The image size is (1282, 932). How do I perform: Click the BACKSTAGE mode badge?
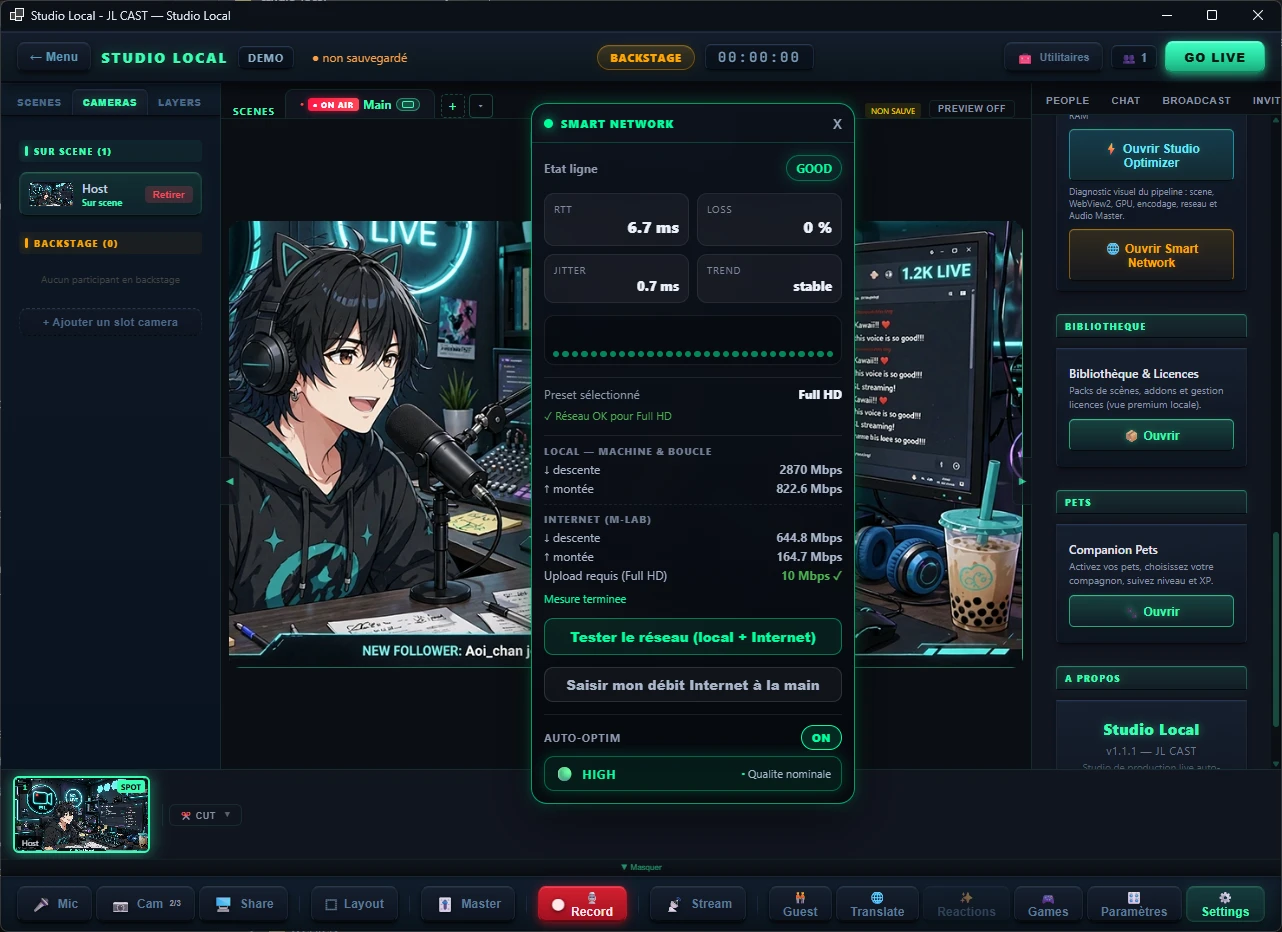point(646,58)
